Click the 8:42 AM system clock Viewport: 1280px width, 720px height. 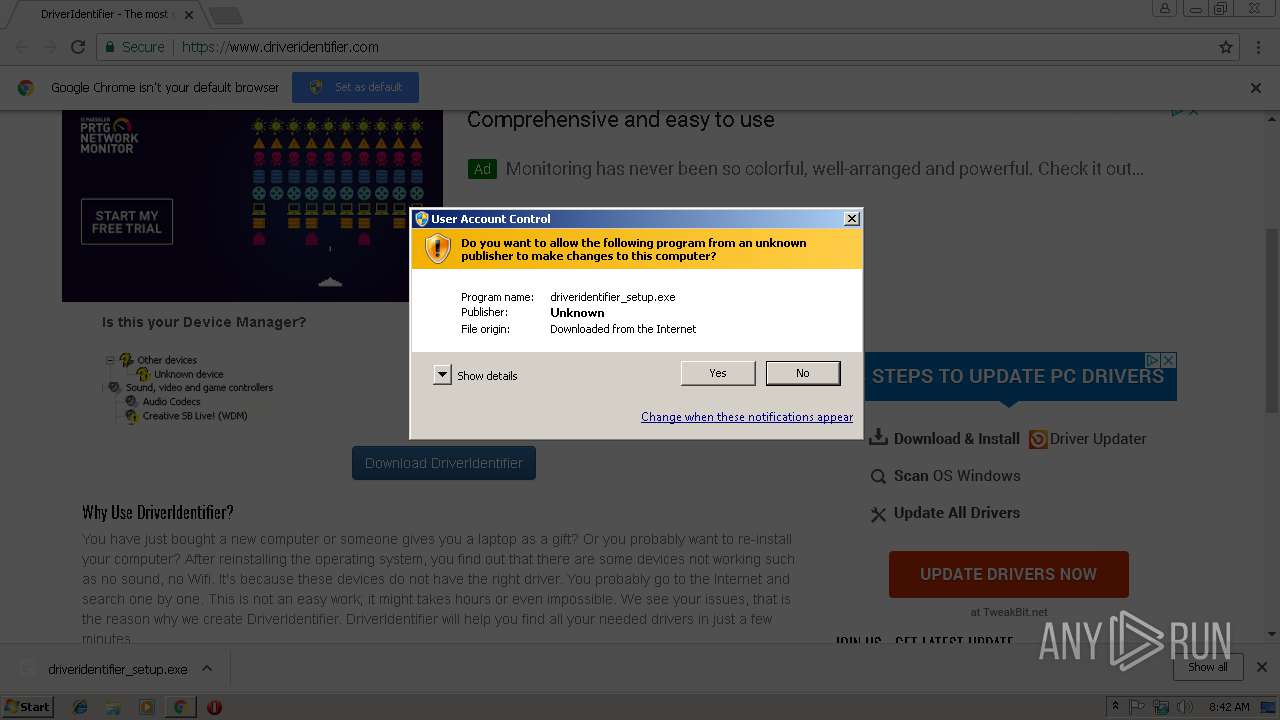click(x=1229, y=706)
